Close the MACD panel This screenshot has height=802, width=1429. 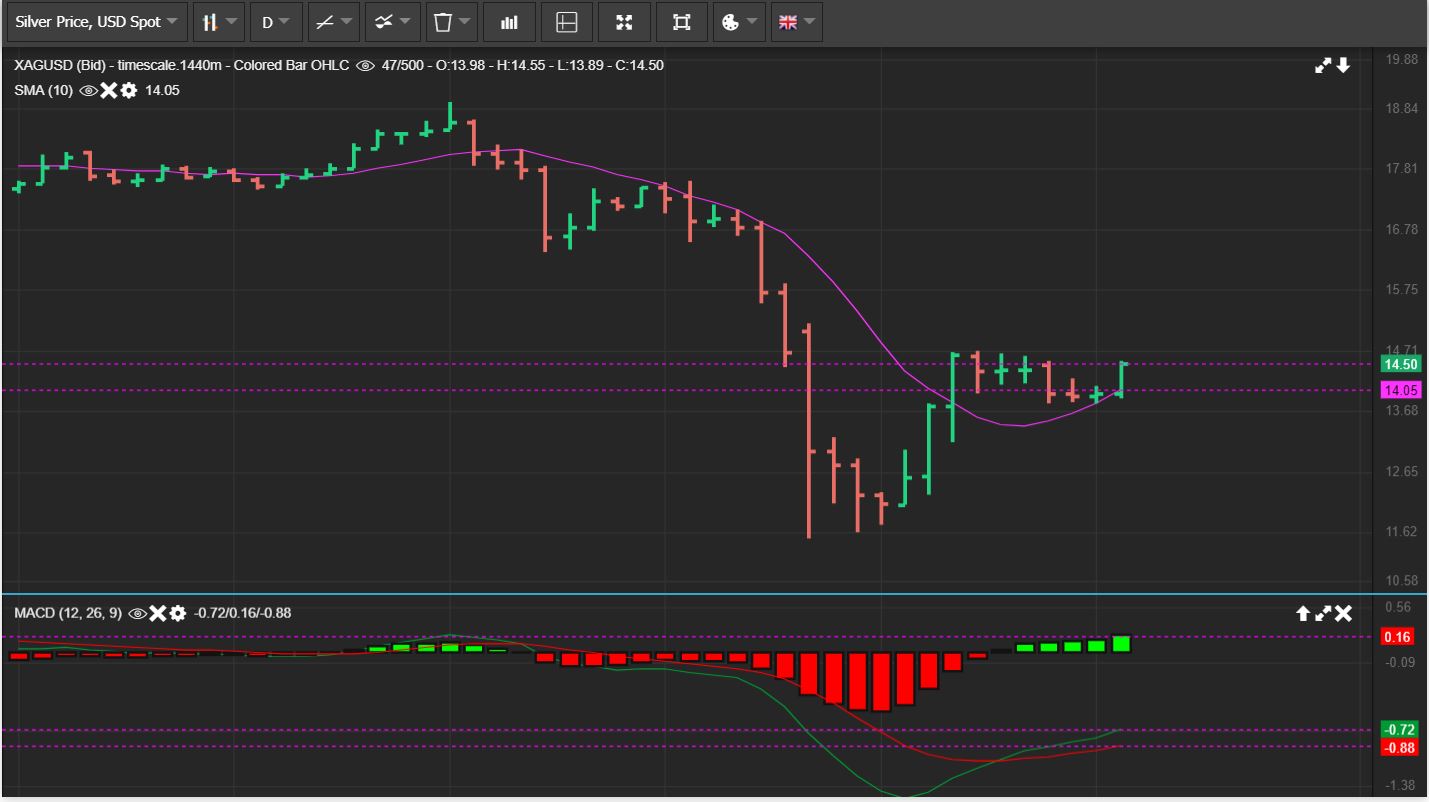[x=1343, y=613]
